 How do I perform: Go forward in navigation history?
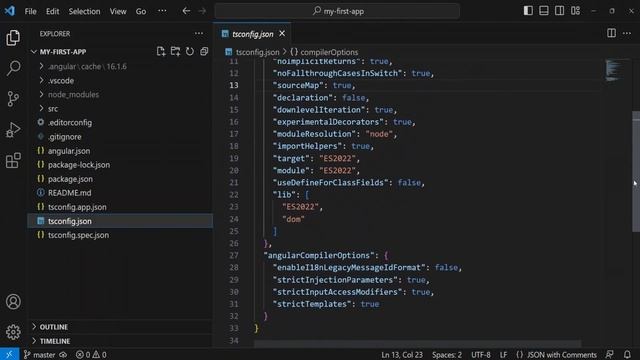(202, 11)
